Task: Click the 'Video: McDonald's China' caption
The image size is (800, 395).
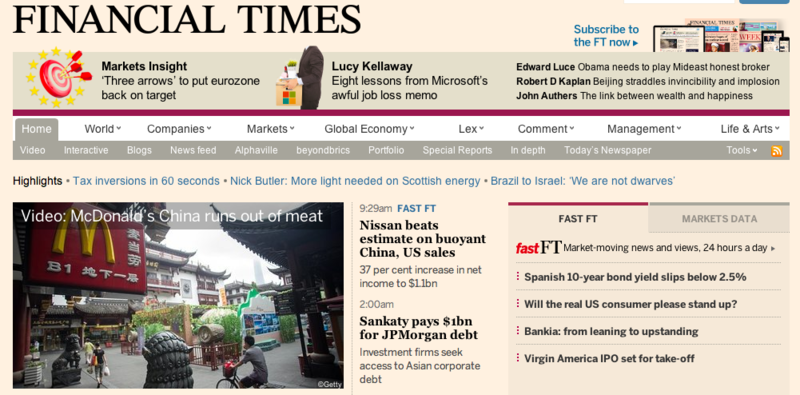Action: click(x=171, y=216)
